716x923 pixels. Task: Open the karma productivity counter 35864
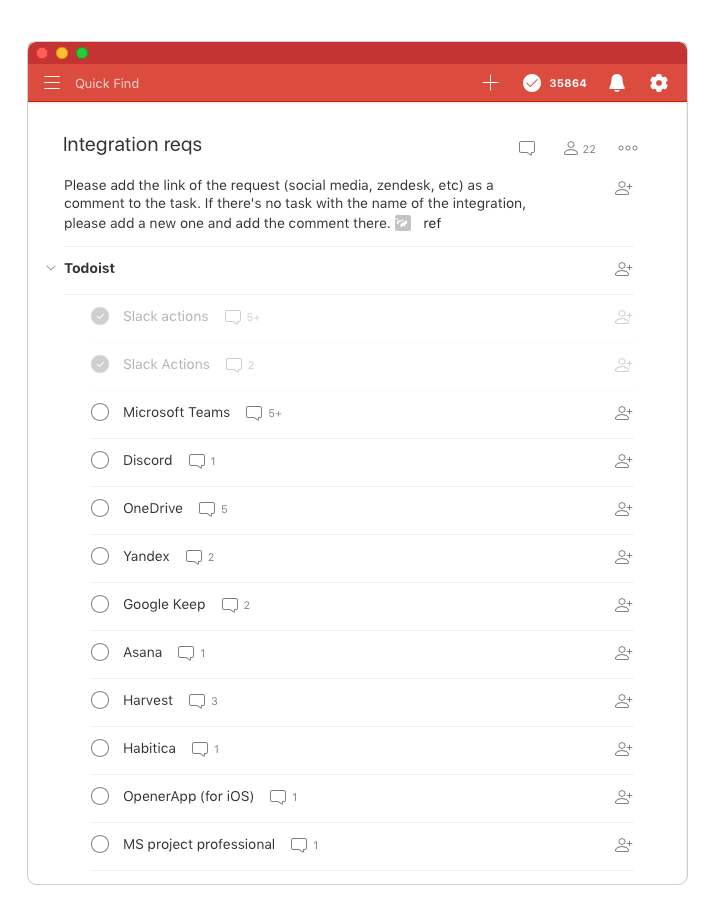point(555,83)
